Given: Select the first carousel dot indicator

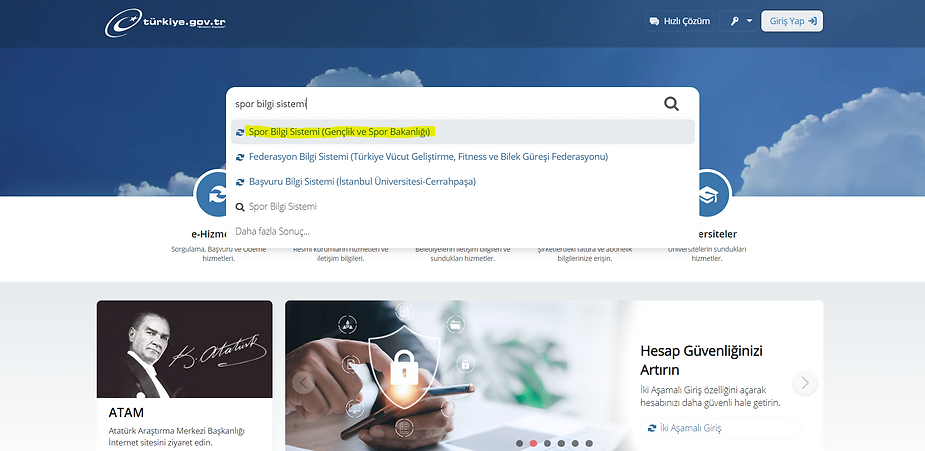Looking at the screenshot, I should point(519,443).
